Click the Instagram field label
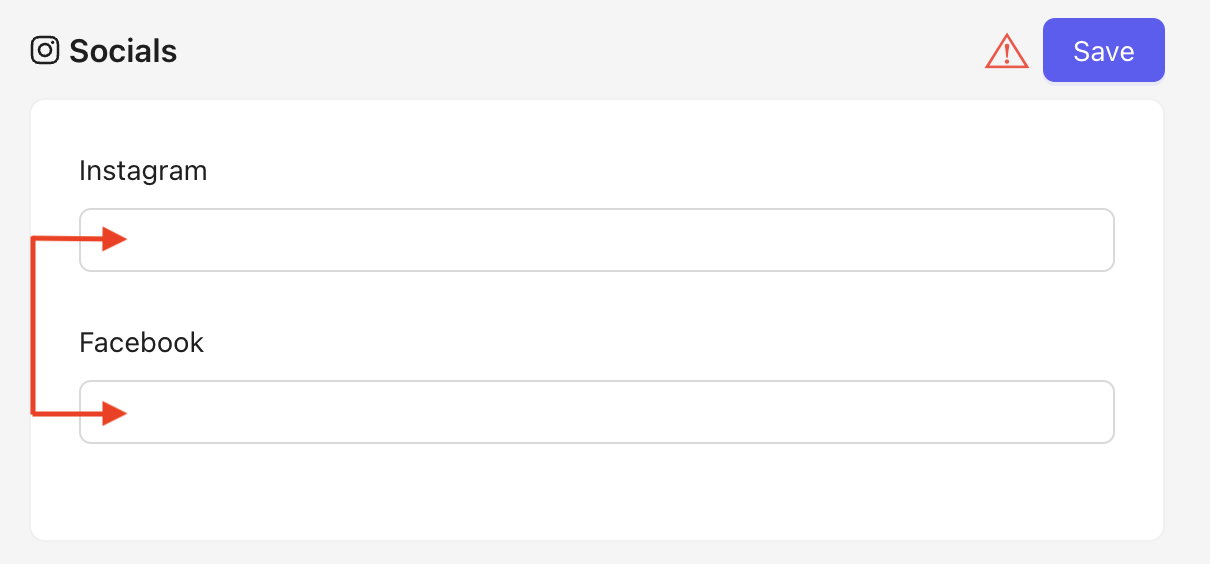The height and width of the screenshot is (564, 1210). (143, 171)
